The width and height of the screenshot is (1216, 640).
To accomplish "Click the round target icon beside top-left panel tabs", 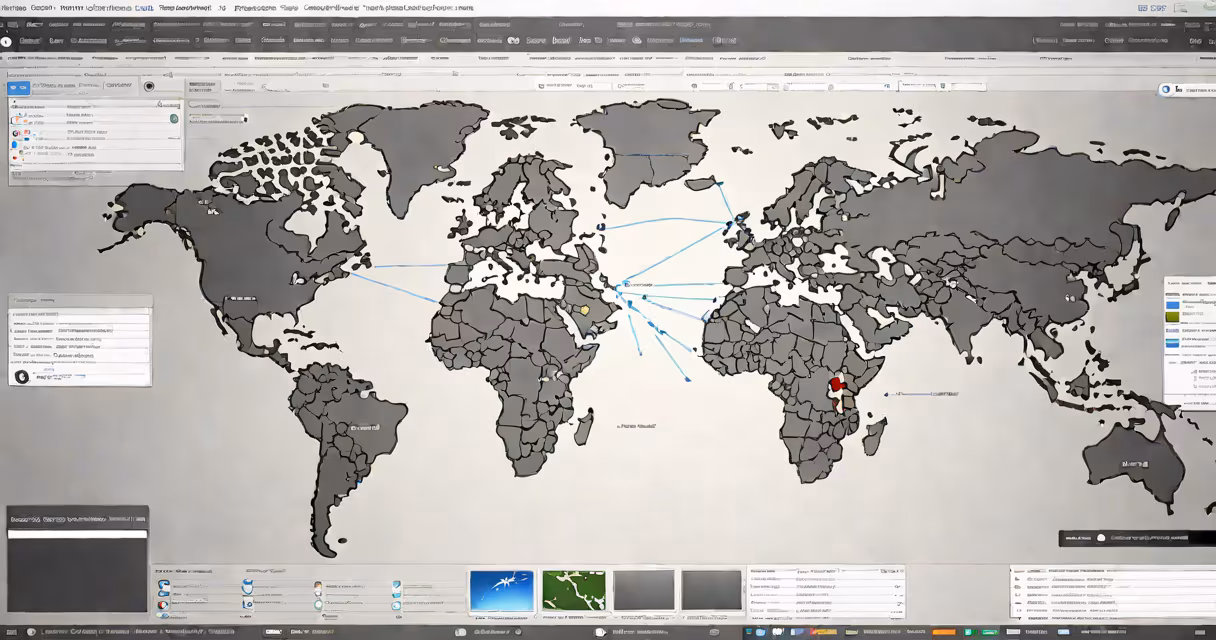I will click(x=149, y=86).
